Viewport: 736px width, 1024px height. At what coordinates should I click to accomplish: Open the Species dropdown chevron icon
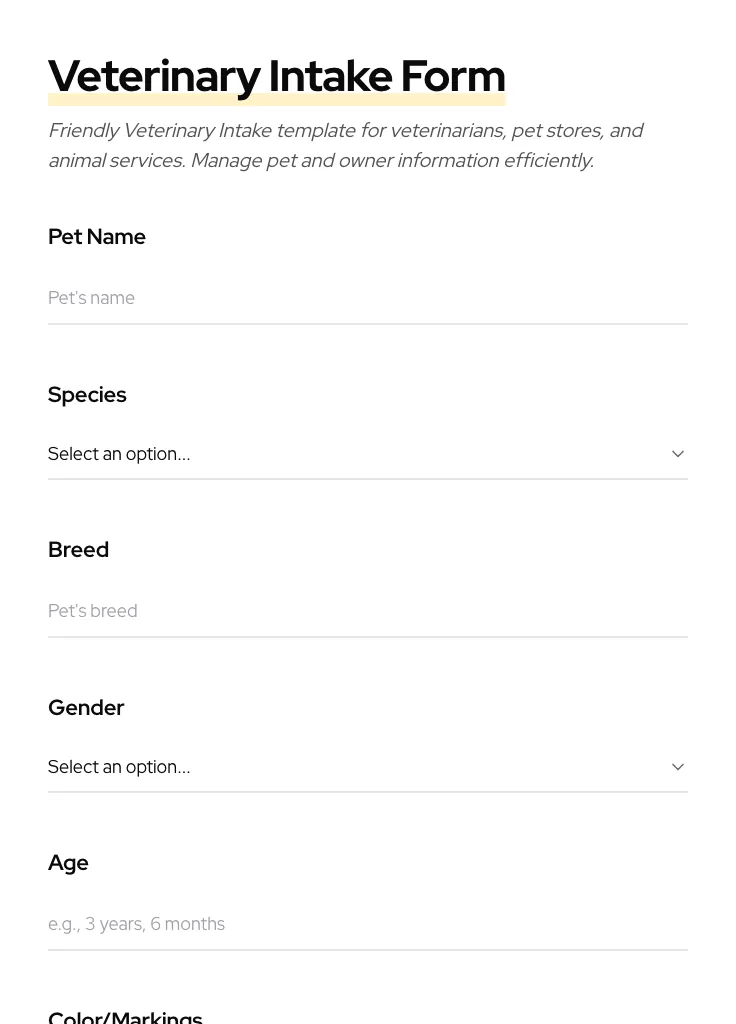(678, 454)
